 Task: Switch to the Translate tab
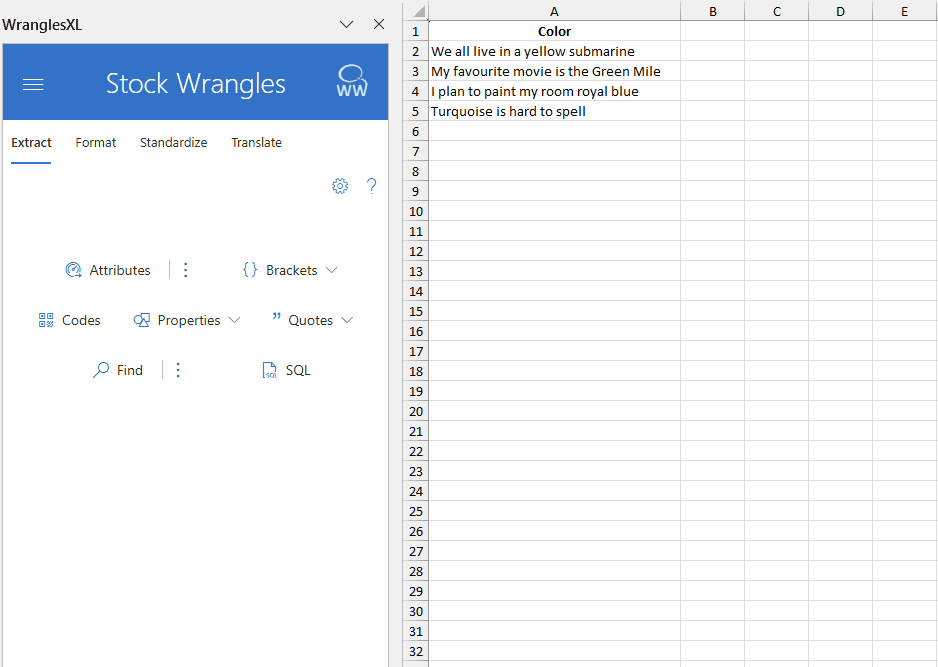point(257,142)
